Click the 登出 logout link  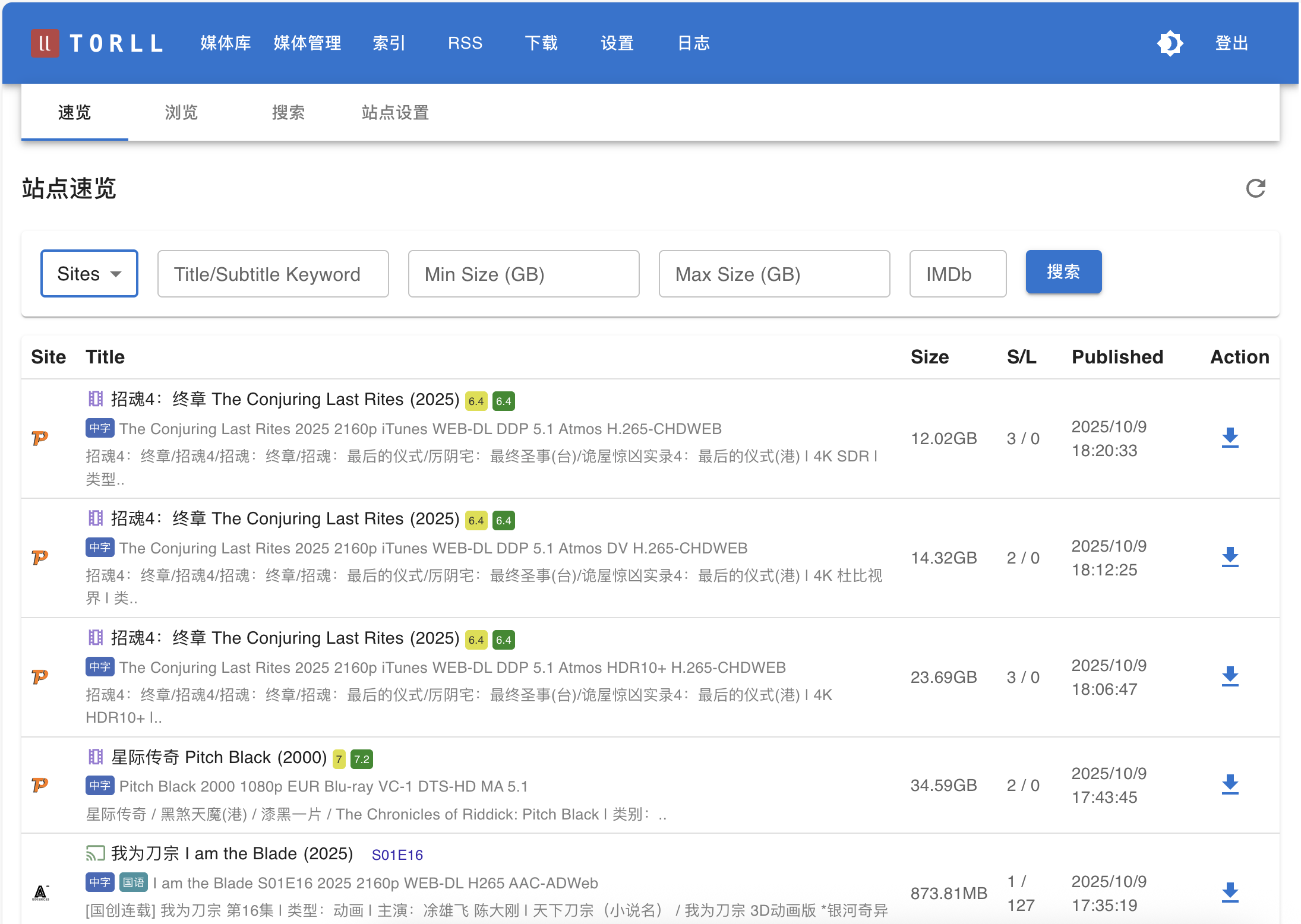point(1231,43)
